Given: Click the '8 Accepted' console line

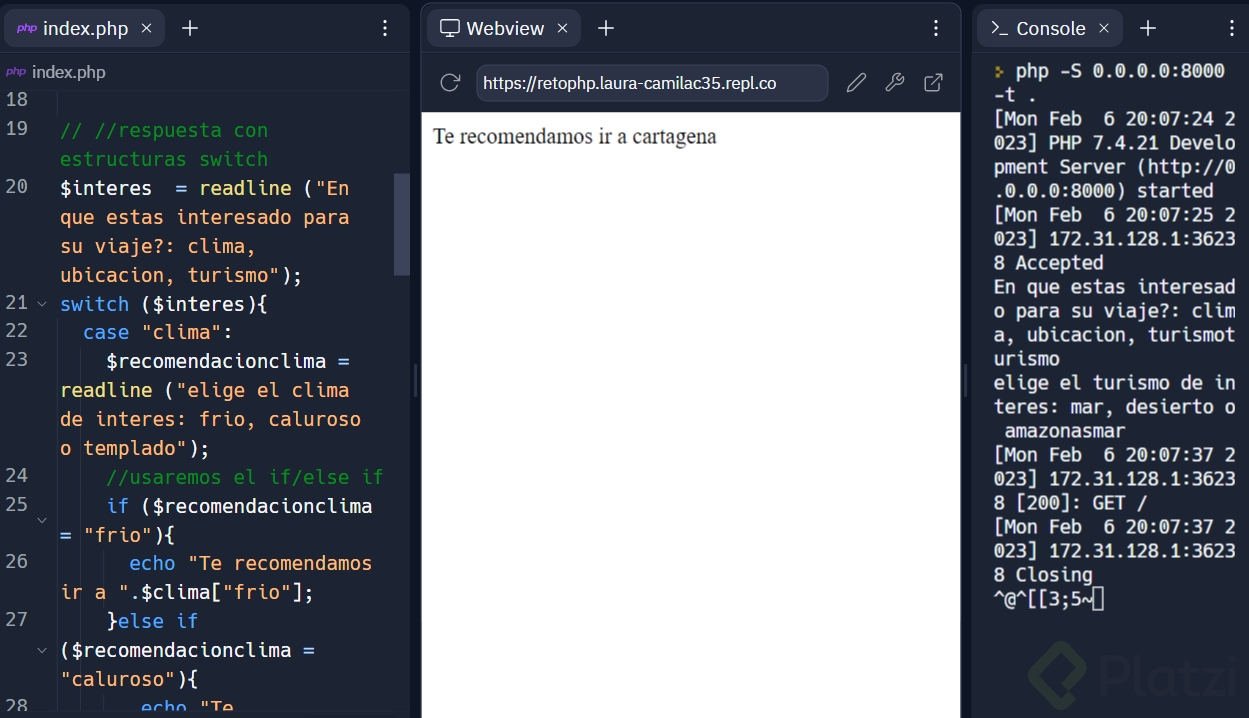Looking at the screenshot, I should coord(1049,263).
